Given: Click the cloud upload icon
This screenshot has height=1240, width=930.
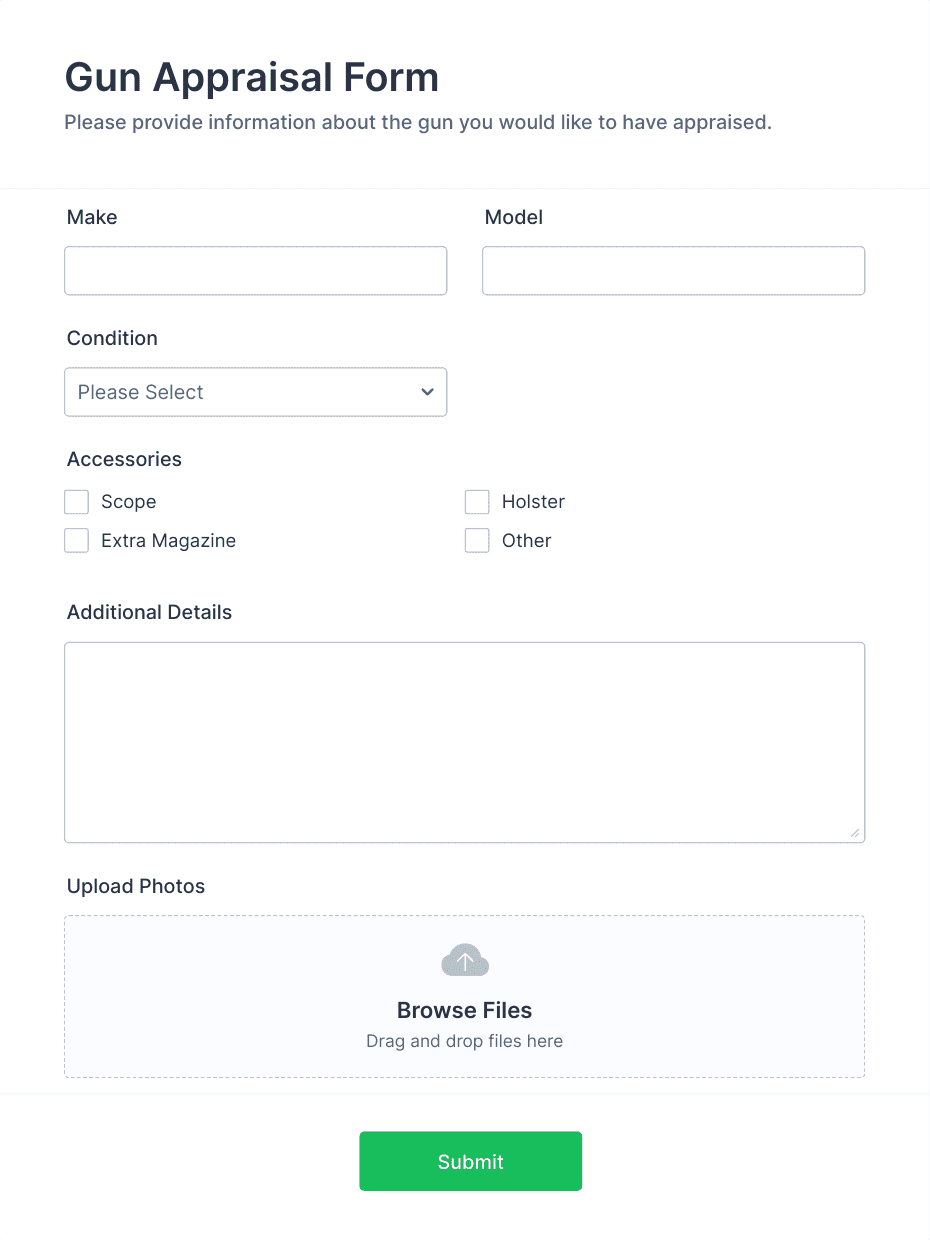Looking at the screenshot, I should pos(465,960).
